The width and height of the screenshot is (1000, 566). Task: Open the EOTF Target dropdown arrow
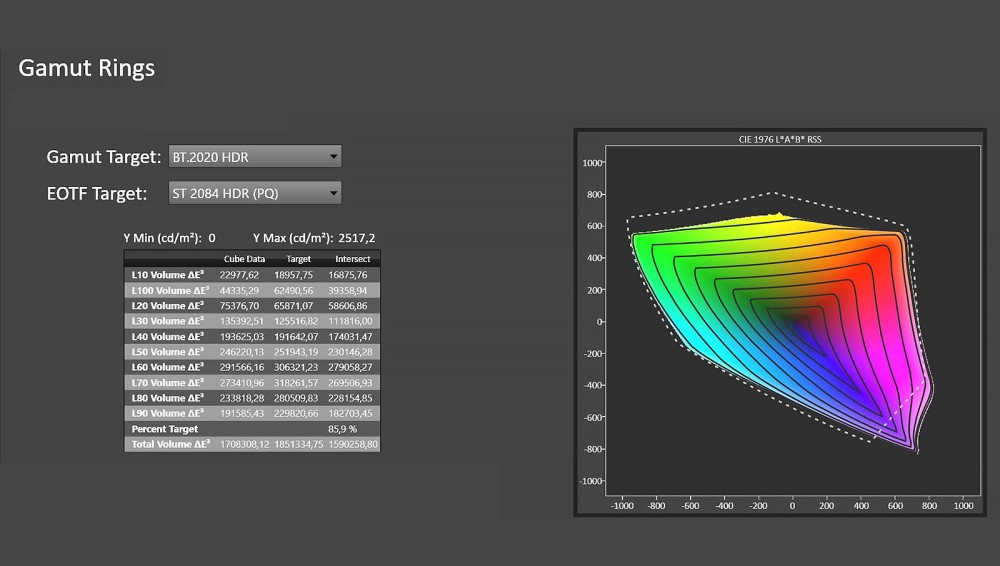tap(333, 193)
